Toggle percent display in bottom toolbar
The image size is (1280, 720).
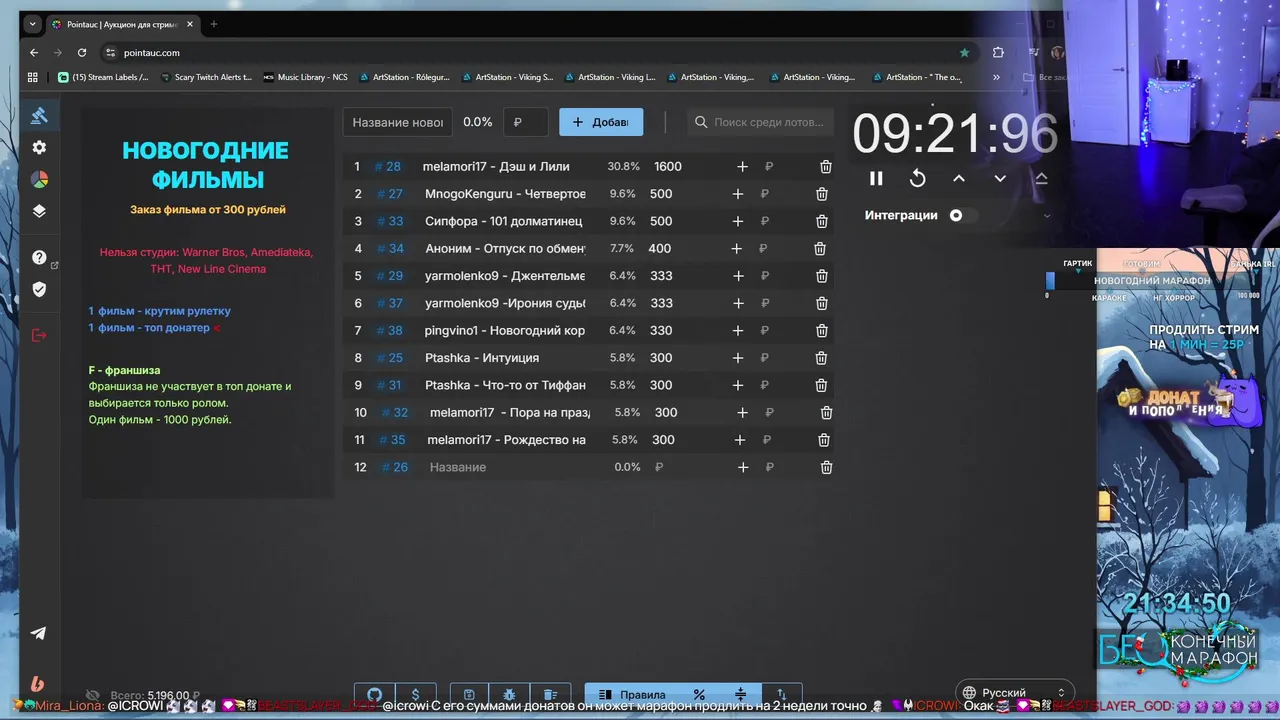coord(699,694)
